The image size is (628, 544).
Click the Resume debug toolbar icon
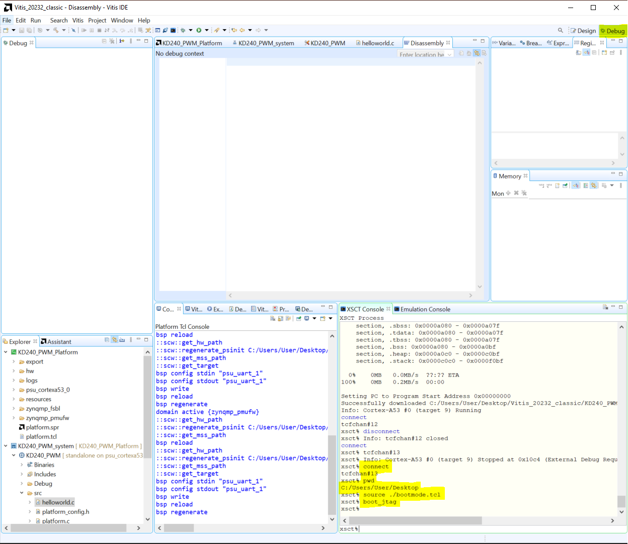click(x=83, y=30)
